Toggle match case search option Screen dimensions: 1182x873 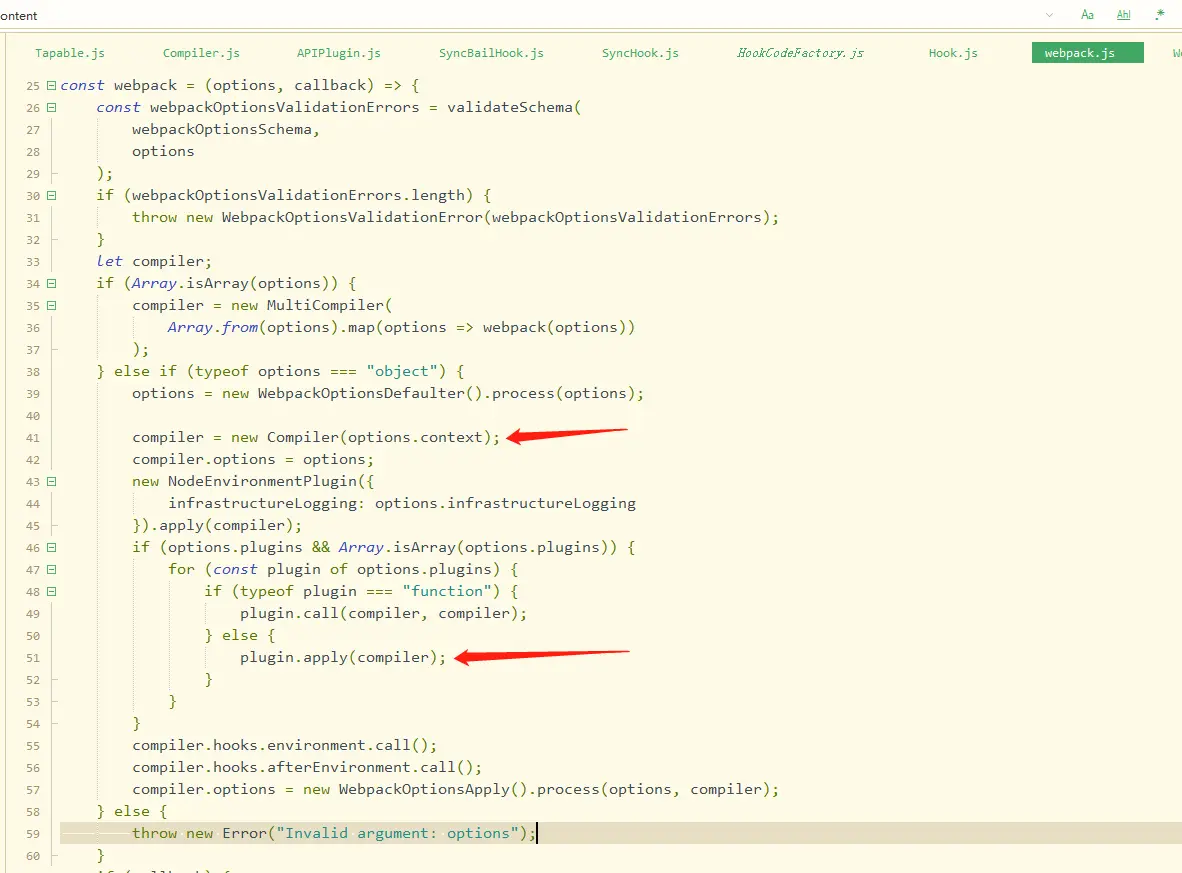(x=1087, y=14)
